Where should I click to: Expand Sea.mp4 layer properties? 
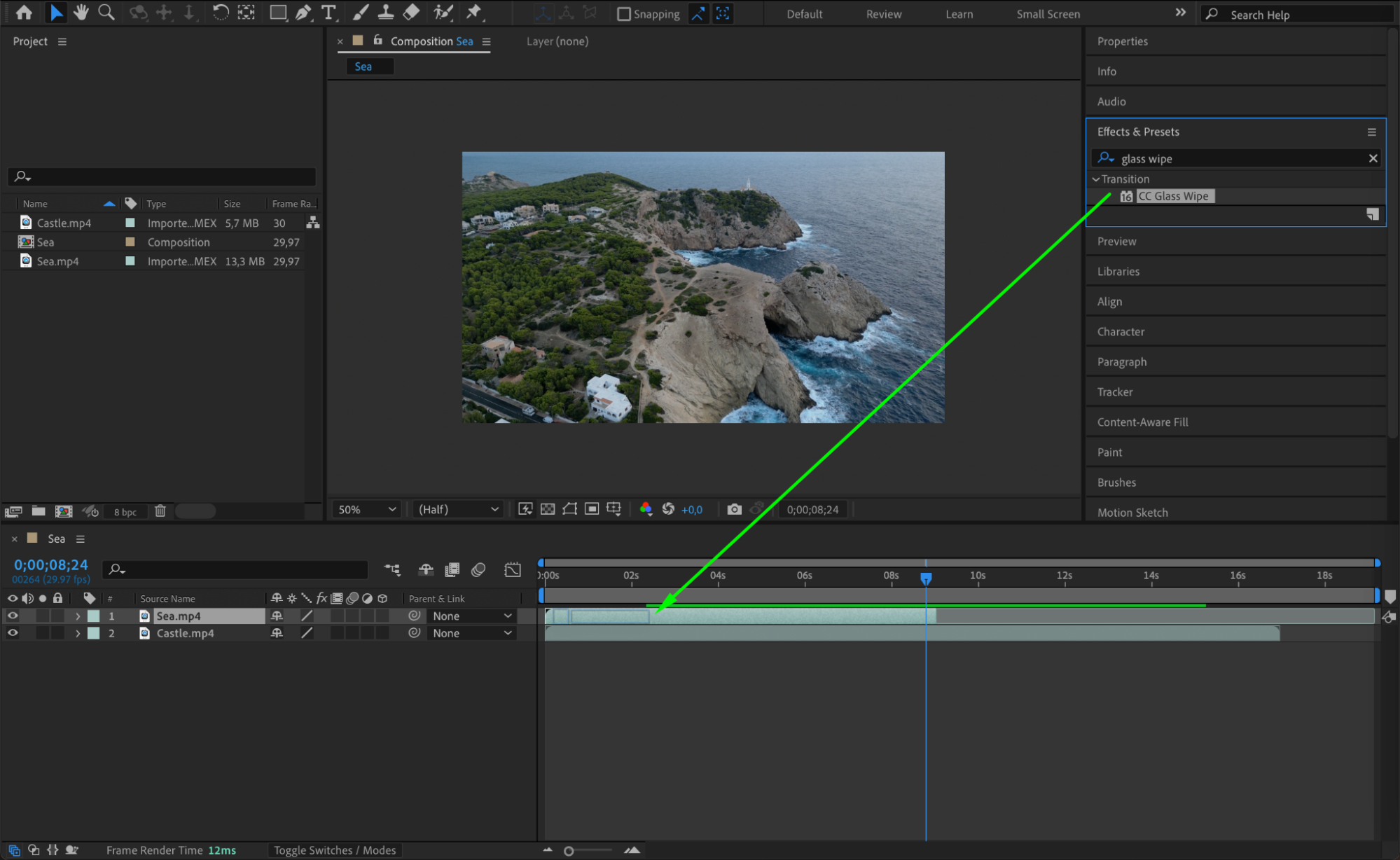(x=78, y=616)
